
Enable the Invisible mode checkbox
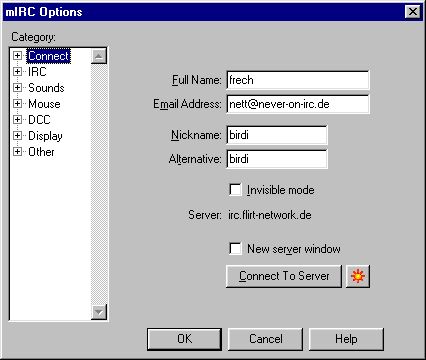[235, 190]
